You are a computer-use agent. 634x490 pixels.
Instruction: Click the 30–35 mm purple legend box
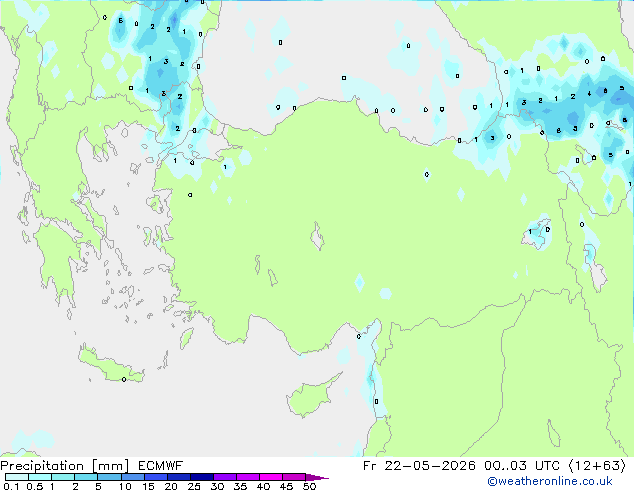click(224, 477)
